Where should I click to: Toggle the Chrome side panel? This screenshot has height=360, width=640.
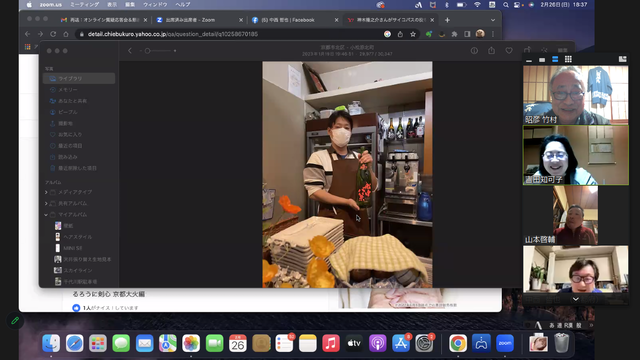tap(467, 34)
